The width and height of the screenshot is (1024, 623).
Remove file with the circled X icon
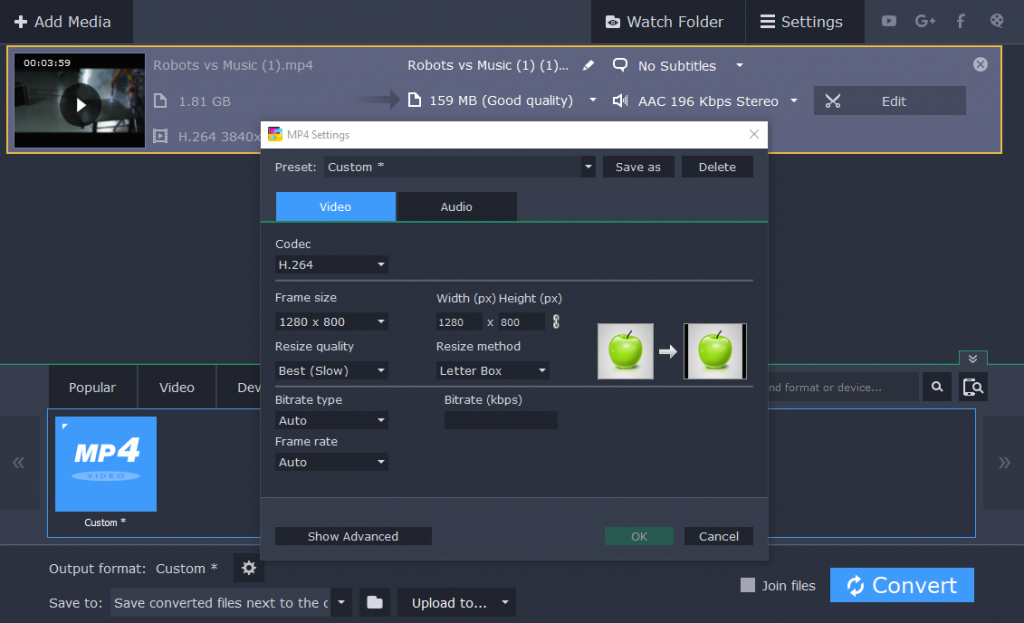[x=980, y=64]
